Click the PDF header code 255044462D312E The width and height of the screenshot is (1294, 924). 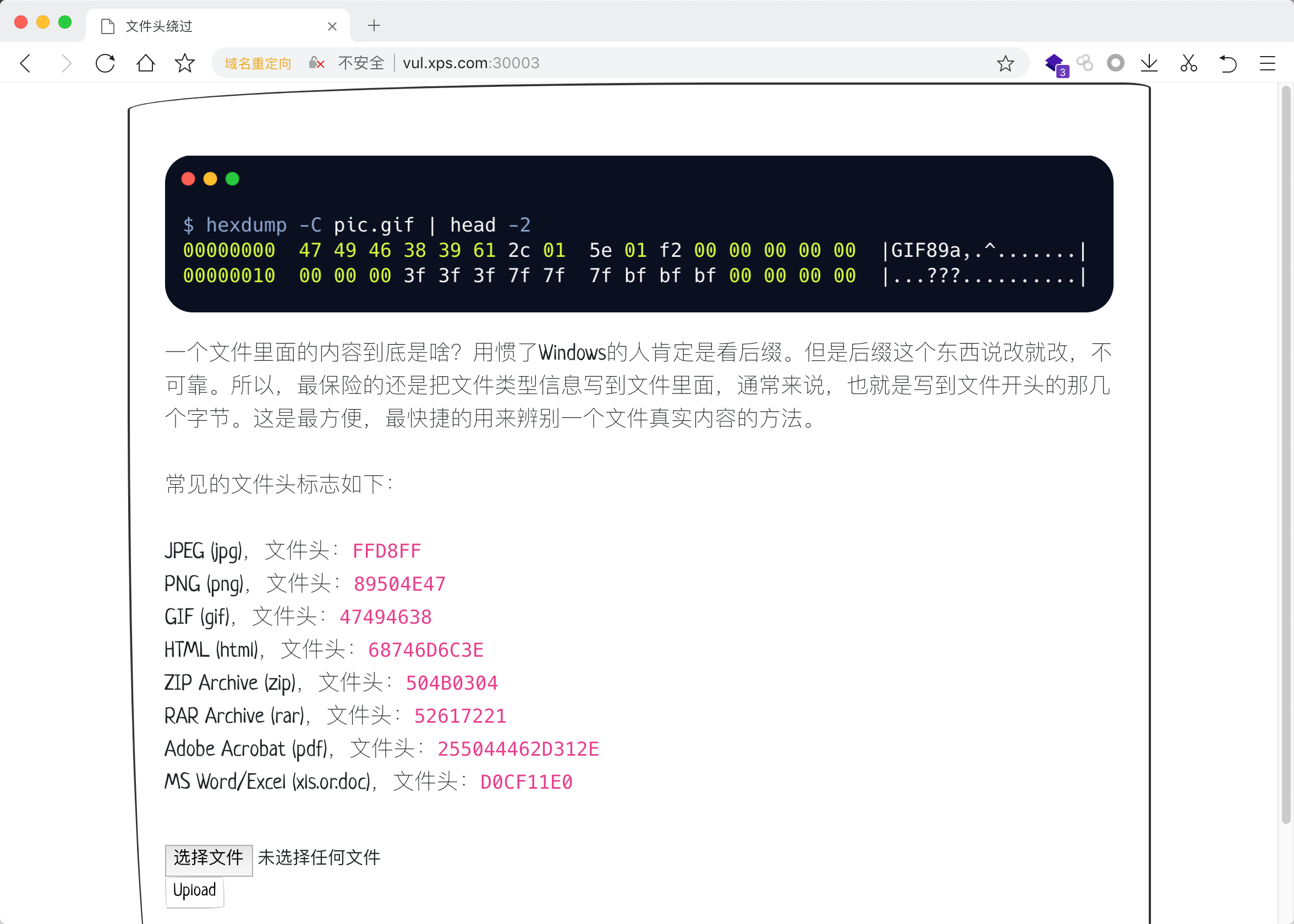[518, 749]
